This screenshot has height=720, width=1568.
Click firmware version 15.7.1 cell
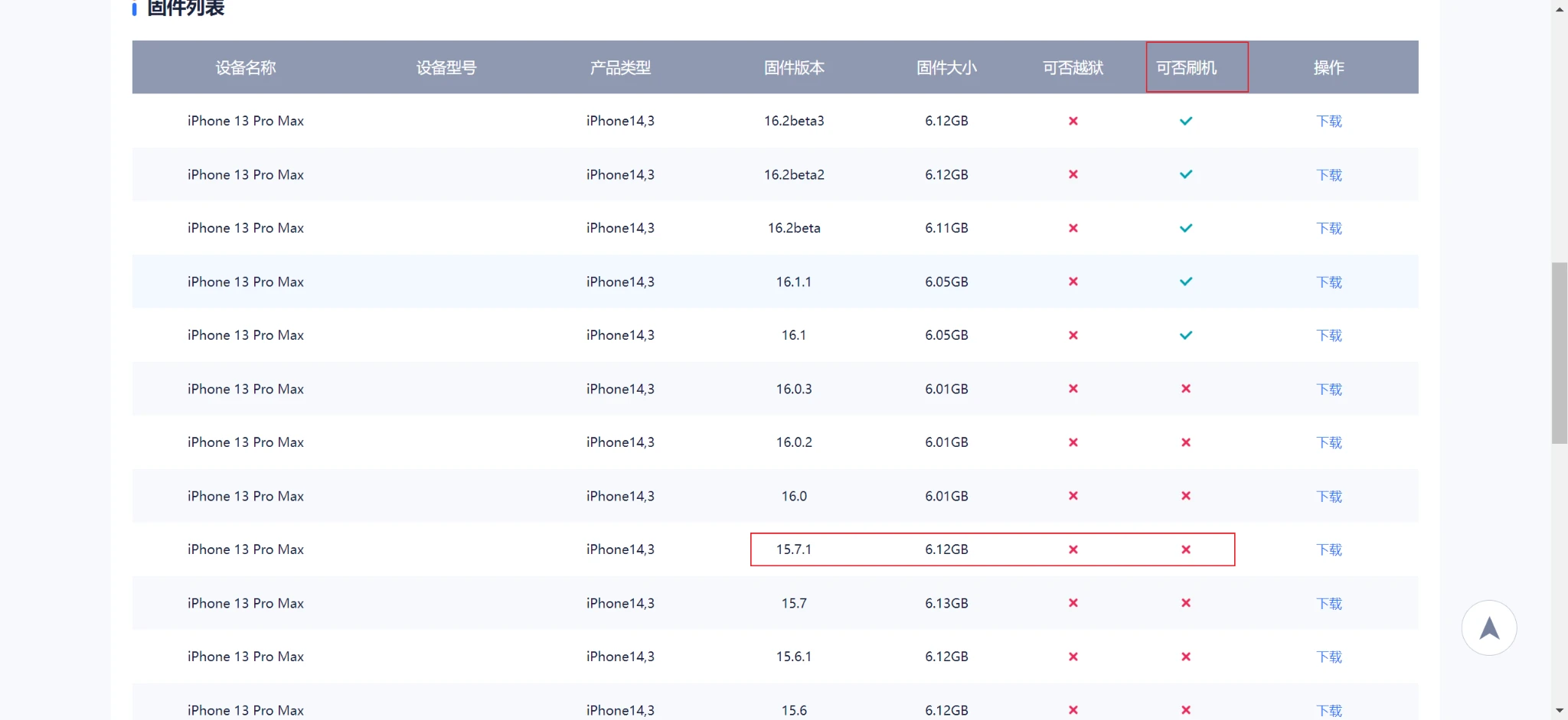(x=794, y=549)
